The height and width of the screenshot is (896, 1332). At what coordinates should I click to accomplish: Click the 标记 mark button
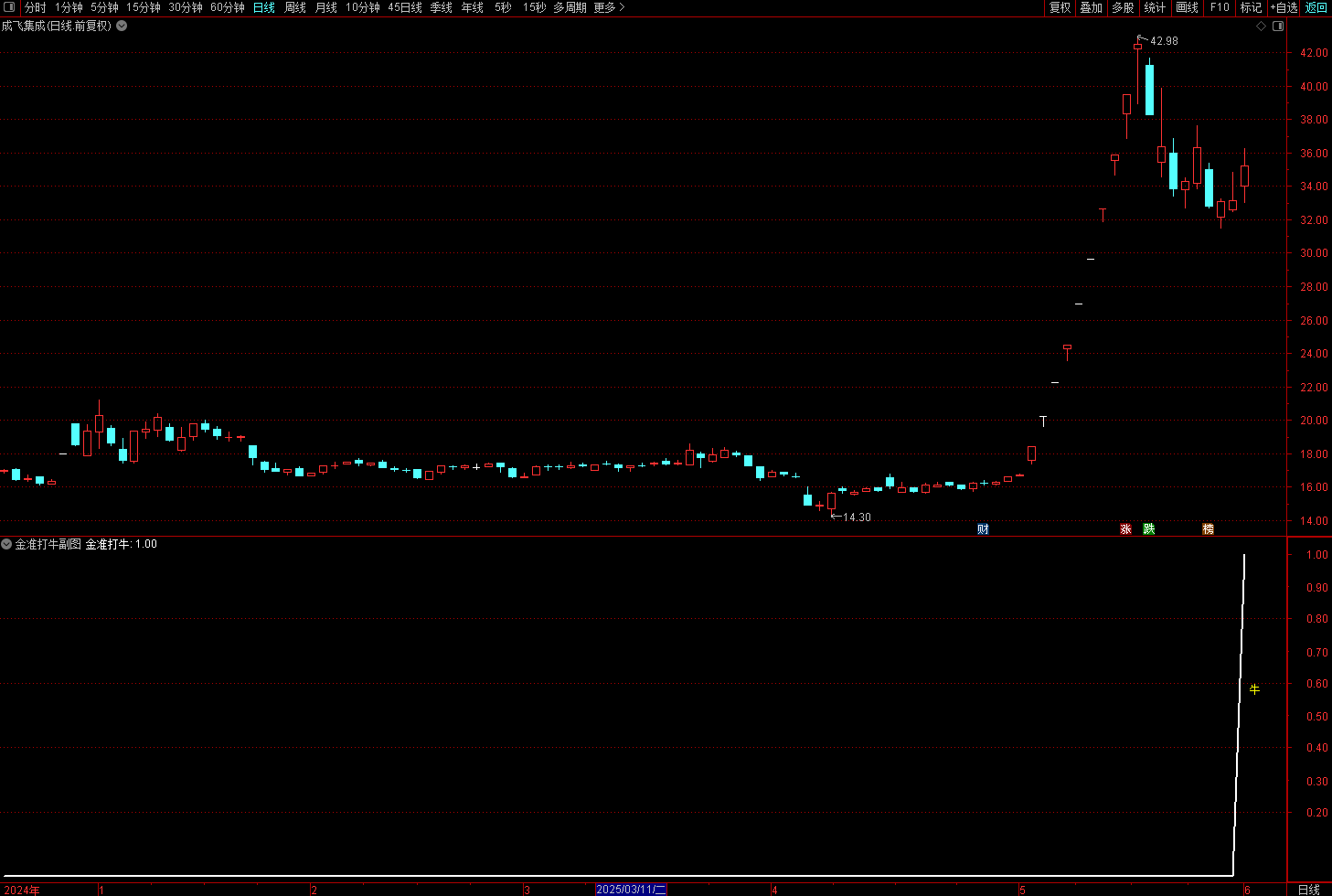[1251, 7]
